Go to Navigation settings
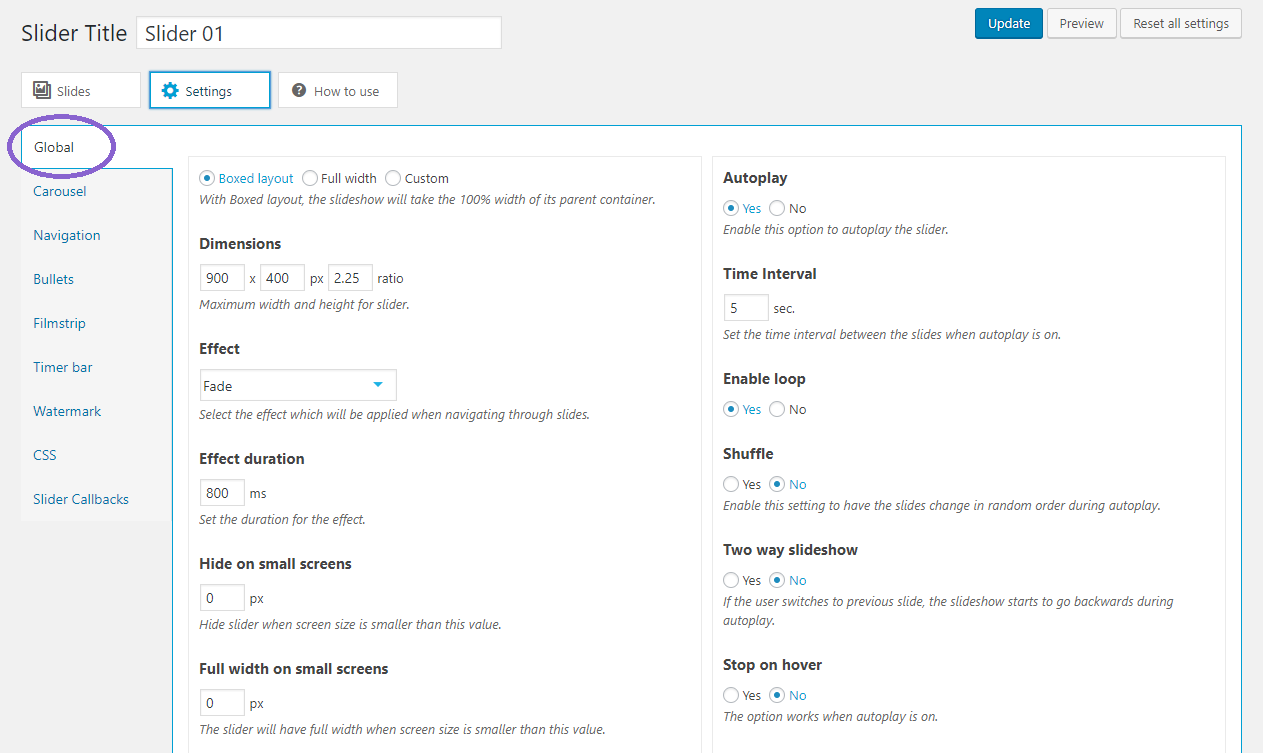Image resolution: width=1263 pixels, height=753 pixels. (x=67, y=235)
